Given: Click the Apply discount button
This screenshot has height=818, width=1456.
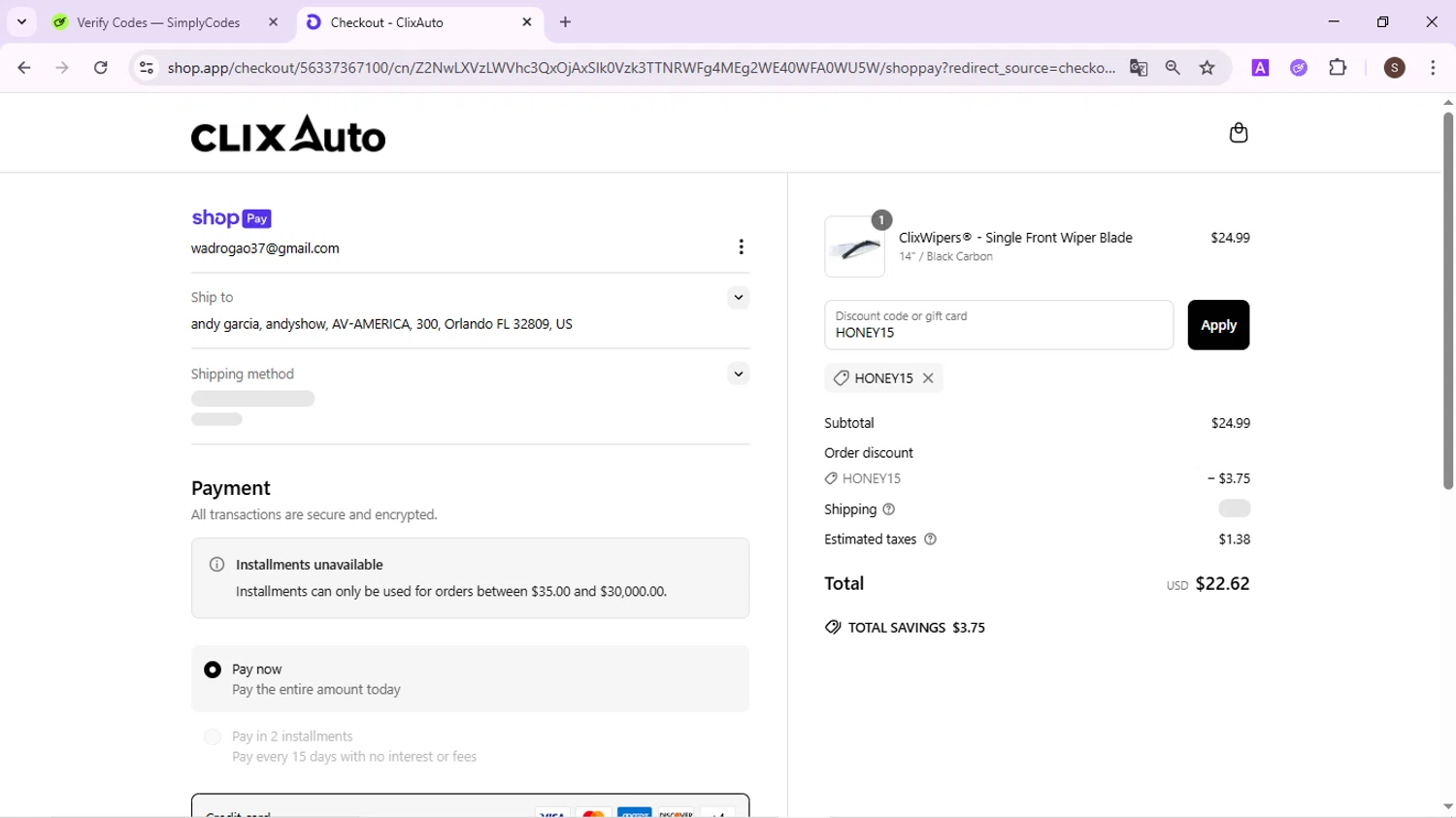Looking at the screenshot, I should click(1218, 325).
